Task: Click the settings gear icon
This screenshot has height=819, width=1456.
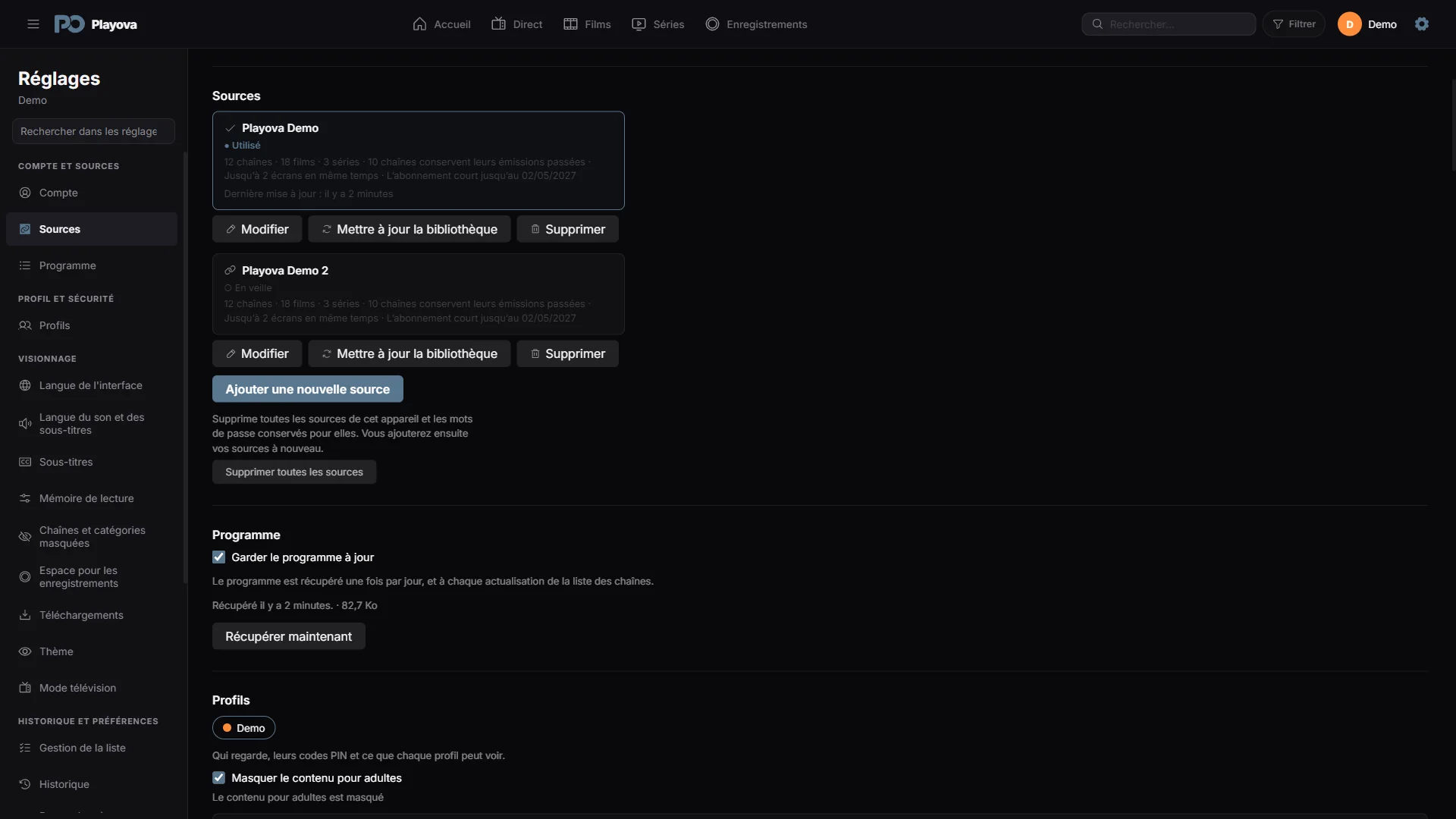Action: click(x=1422, y=24)
